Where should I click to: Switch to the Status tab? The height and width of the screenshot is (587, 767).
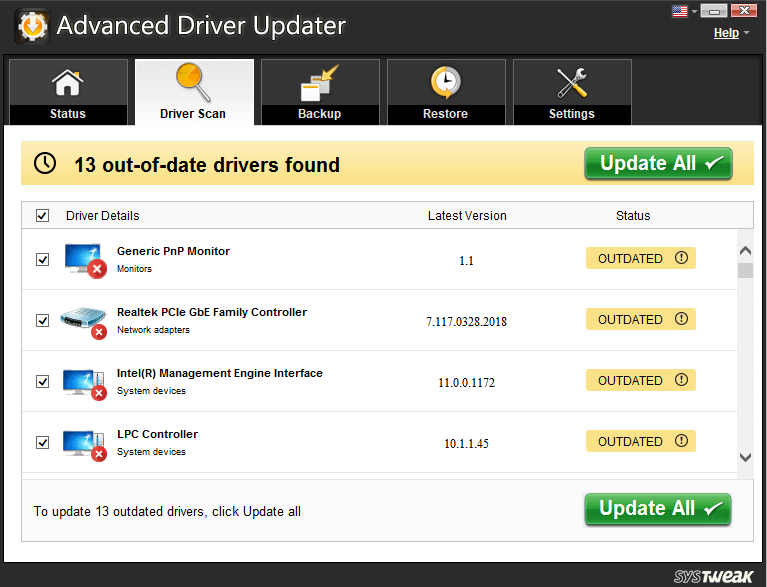coord(68,92)
